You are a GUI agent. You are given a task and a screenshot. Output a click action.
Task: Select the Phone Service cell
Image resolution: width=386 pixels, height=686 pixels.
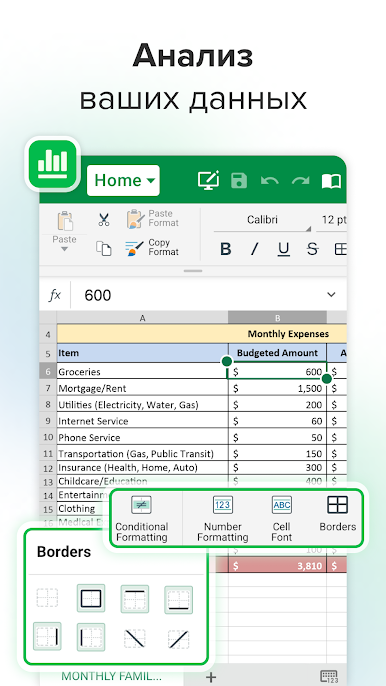(143, 437)
